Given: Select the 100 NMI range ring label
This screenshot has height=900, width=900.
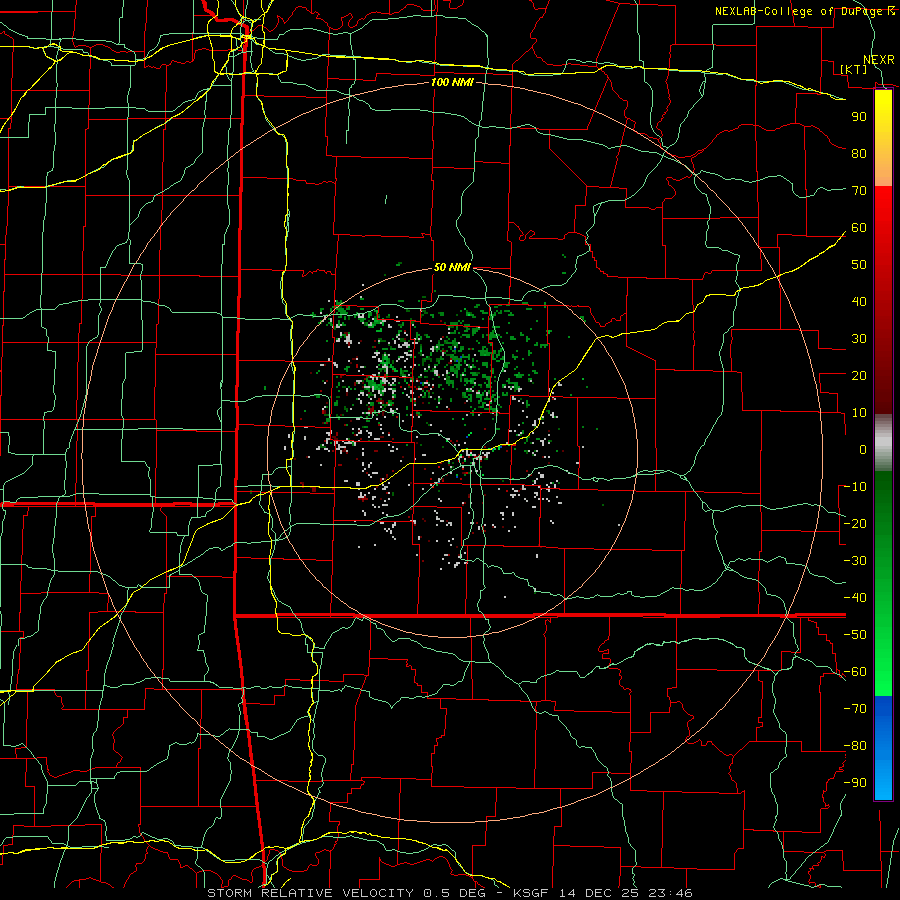Looking at the screenshot, I should 452,82.
